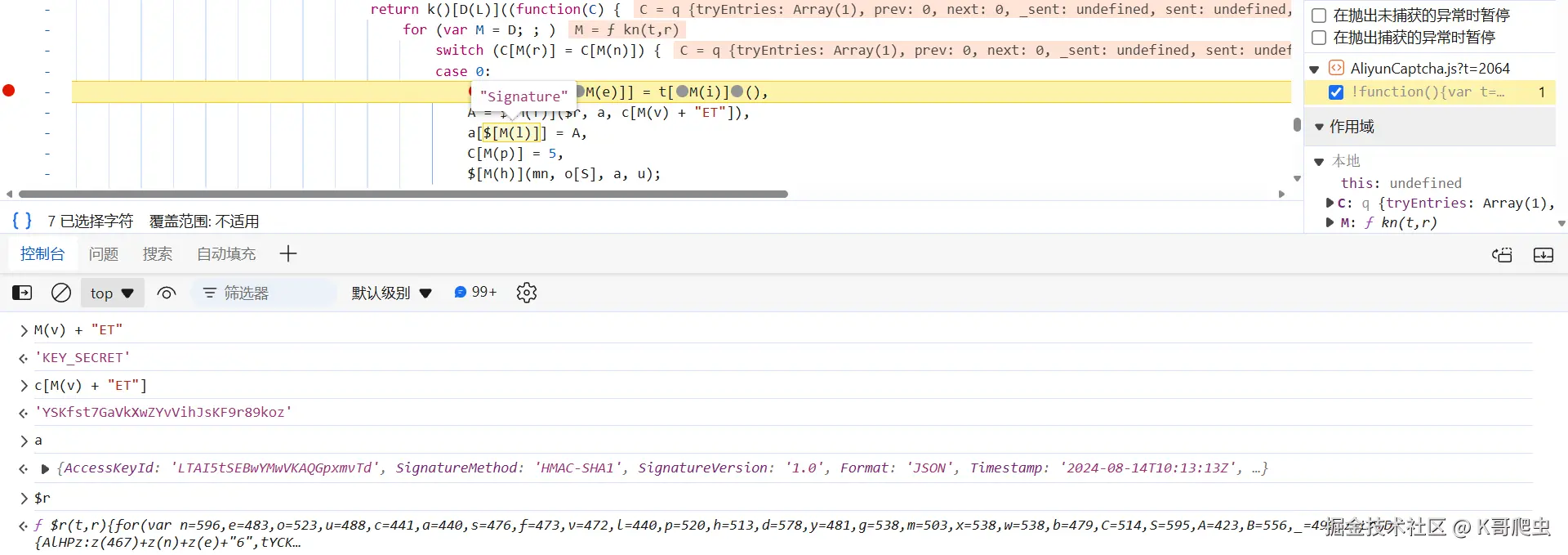Click the 'a' console input line

click(x=38, y=441)
